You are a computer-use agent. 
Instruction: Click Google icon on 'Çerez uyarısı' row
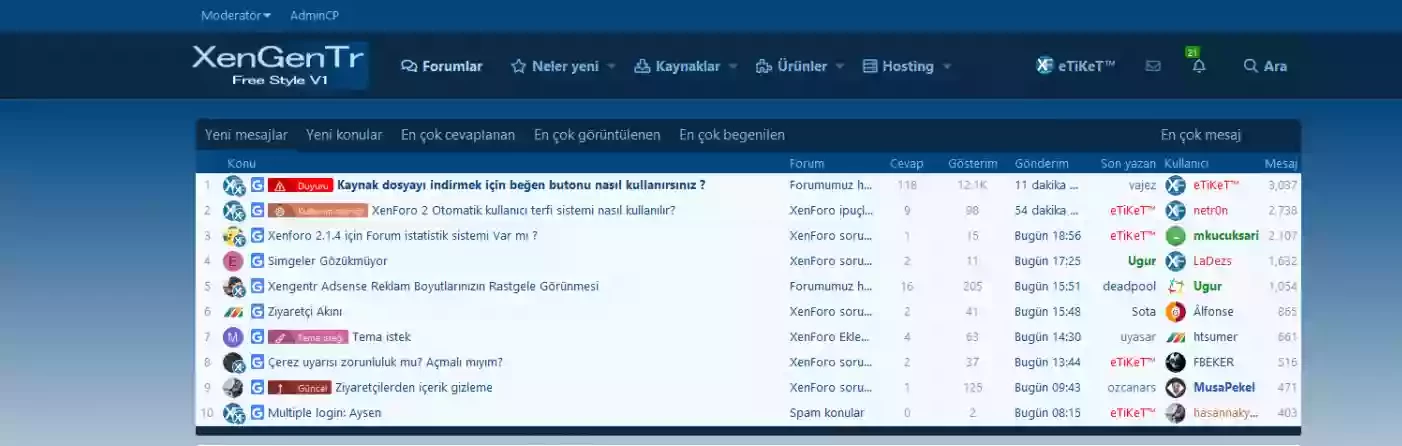(257, 362)
